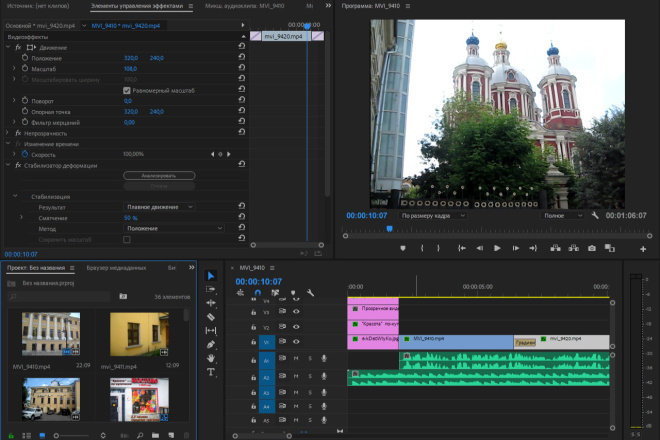The height and width of the screenshot is (440, 660).
Task: Open button editor plus icon
Action: (643, 249)
